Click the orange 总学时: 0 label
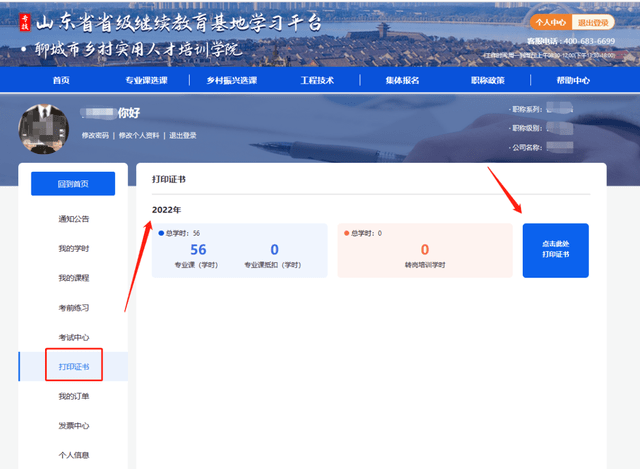 (363, 233)
